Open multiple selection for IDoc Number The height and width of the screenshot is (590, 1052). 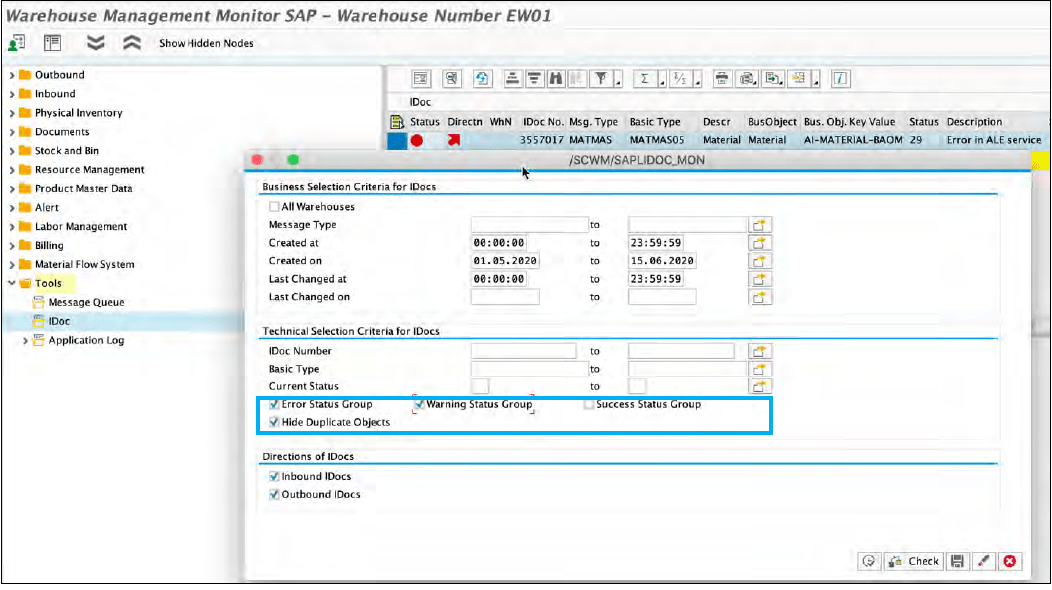(759, 351)
